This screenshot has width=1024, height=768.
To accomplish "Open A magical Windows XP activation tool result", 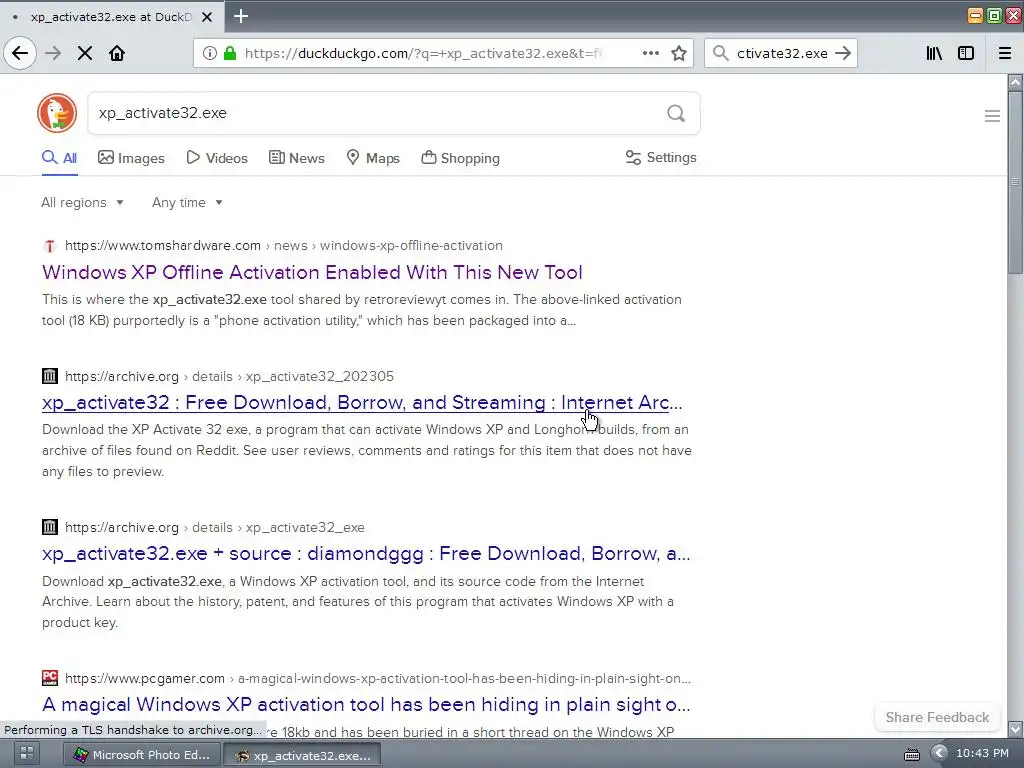I will point(366,705).
